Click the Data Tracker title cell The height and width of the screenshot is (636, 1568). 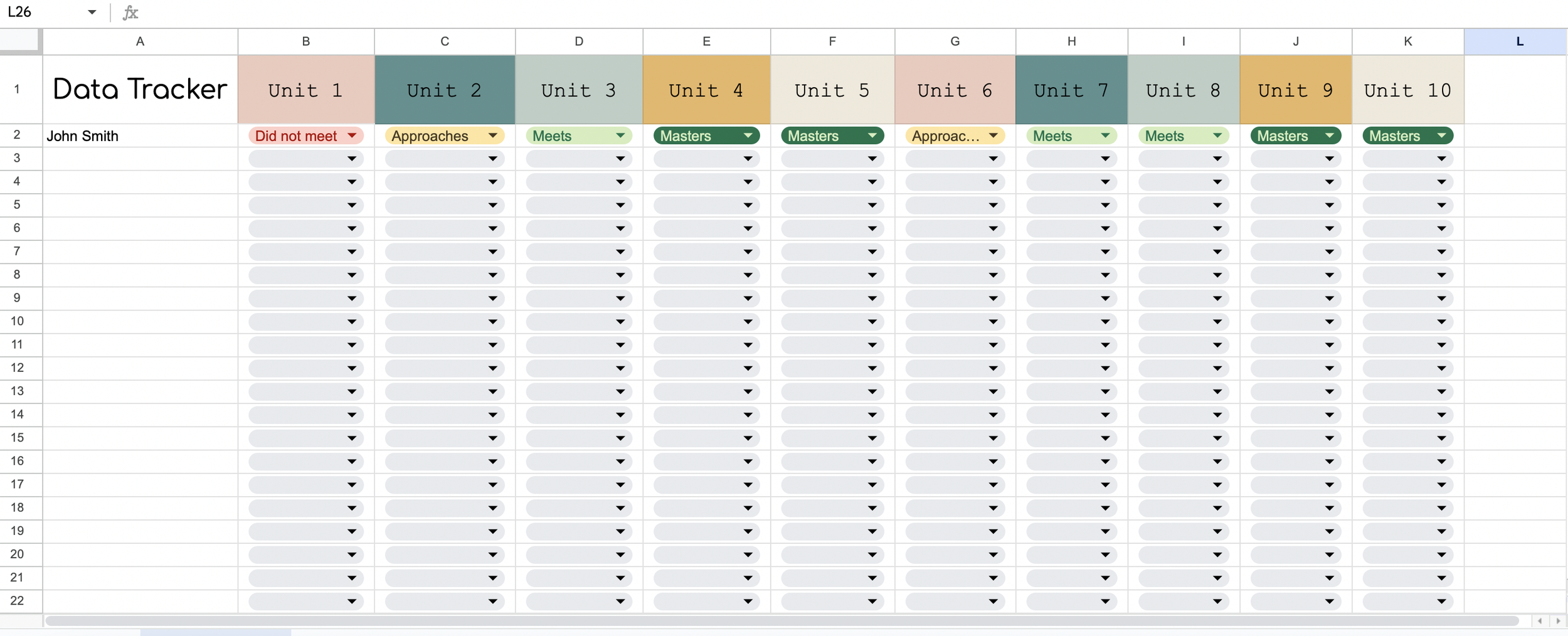coord(140,90)
